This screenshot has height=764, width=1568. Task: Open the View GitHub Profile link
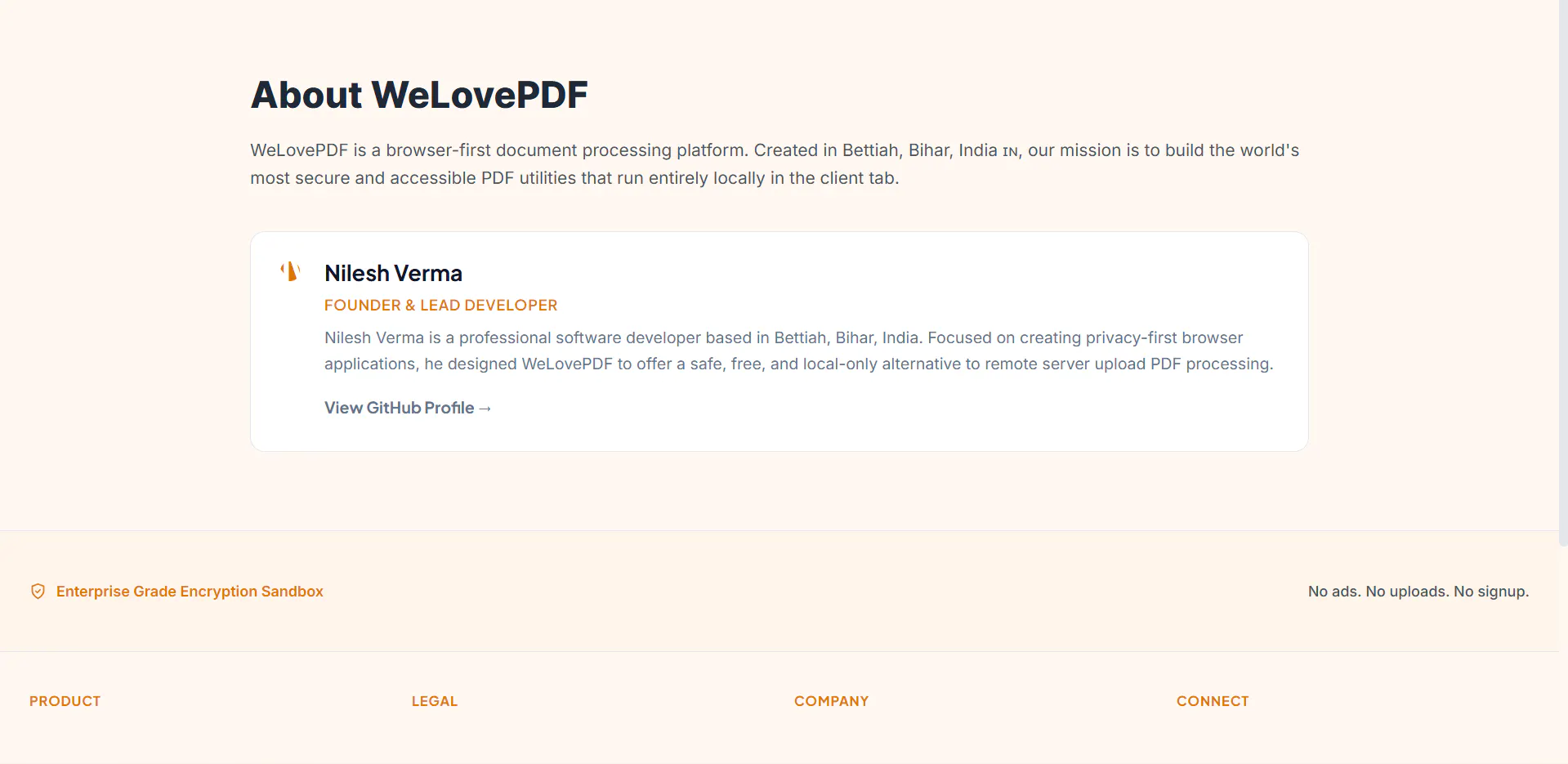tap(408, 408)
